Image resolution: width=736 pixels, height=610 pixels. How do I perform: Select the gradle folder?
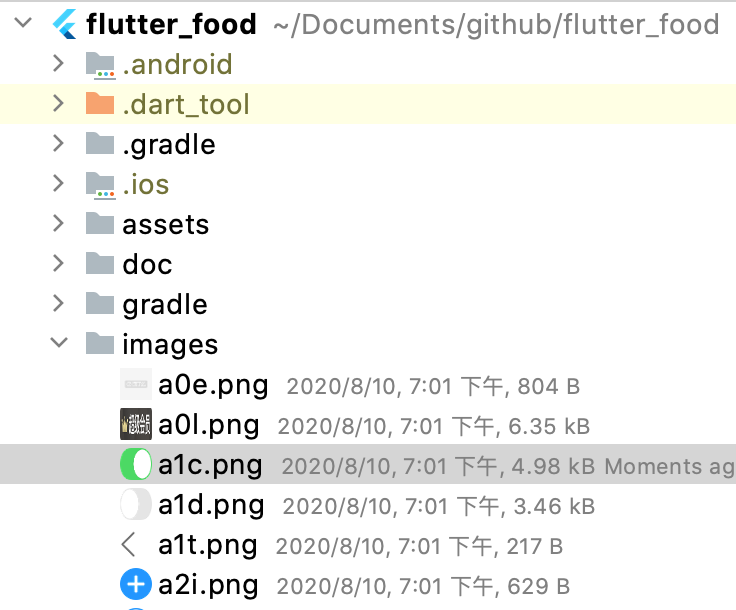click(x=165, y=304)
